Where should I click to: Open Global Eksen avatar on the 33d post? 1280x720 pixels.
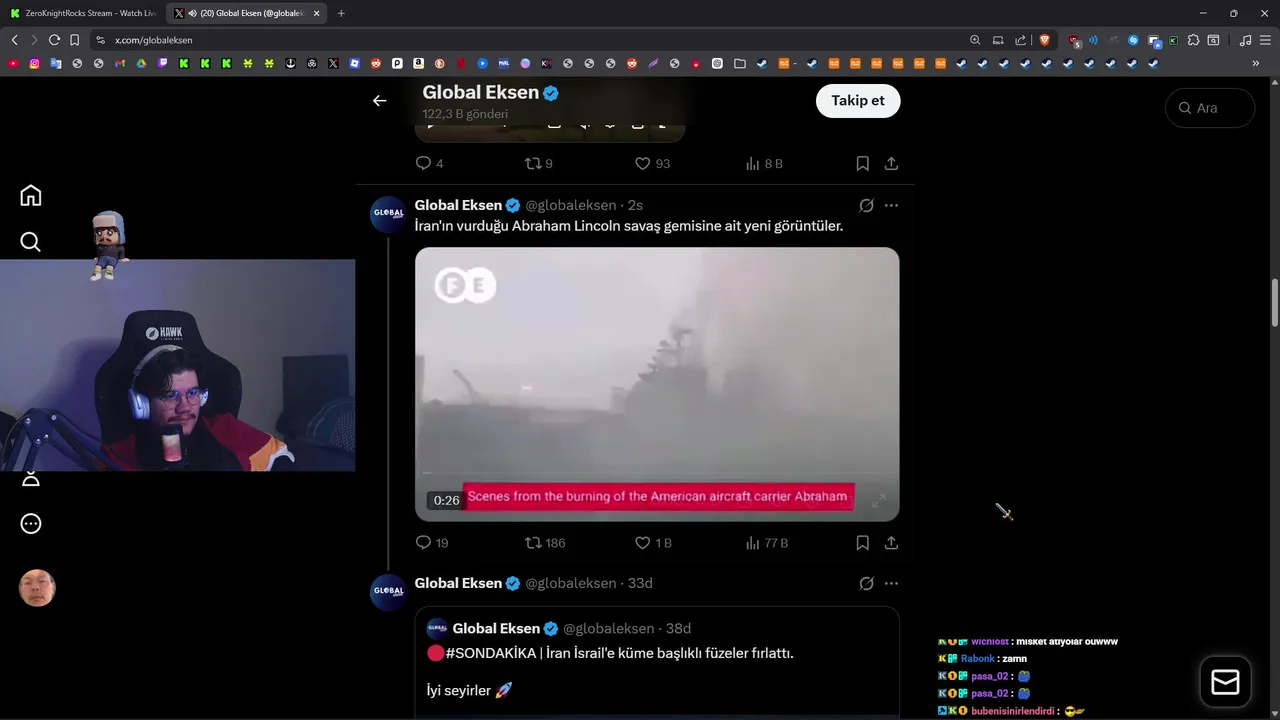click(389, 591)
